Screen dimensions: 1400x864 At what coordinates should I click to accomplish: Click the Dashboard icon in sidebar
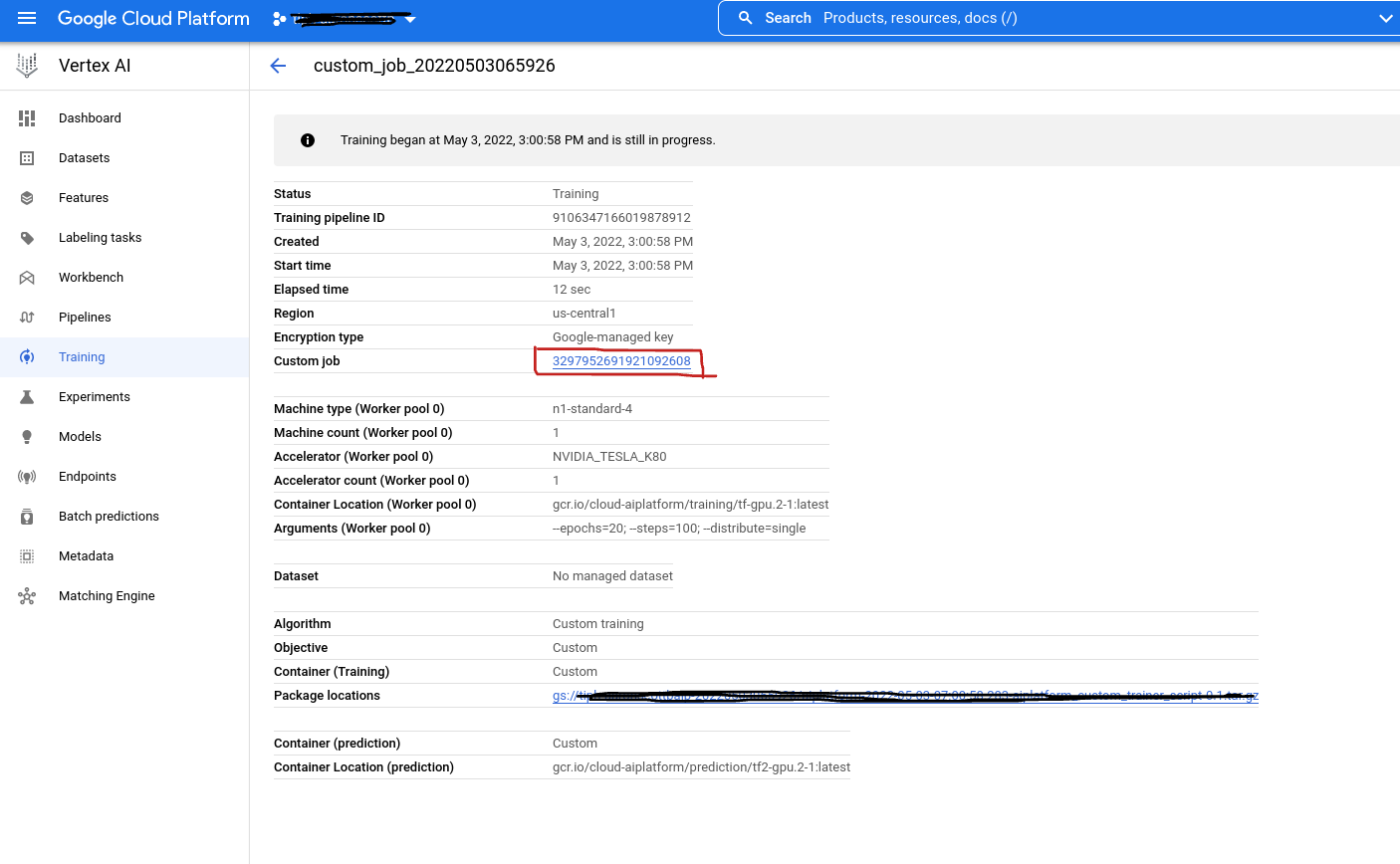coord(27,118)
